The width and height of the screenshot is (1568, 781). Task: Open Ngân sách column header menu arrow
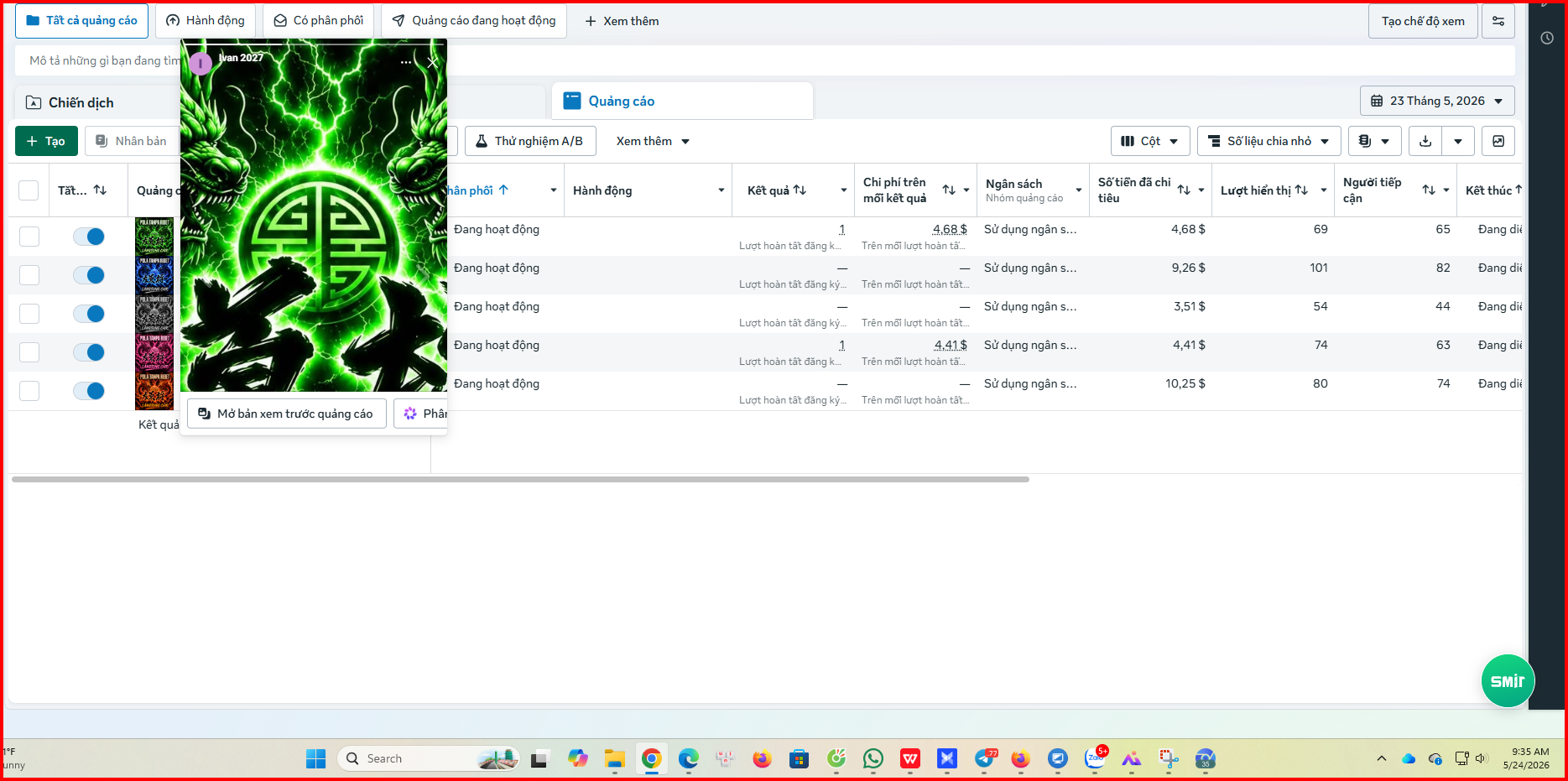1078,190
